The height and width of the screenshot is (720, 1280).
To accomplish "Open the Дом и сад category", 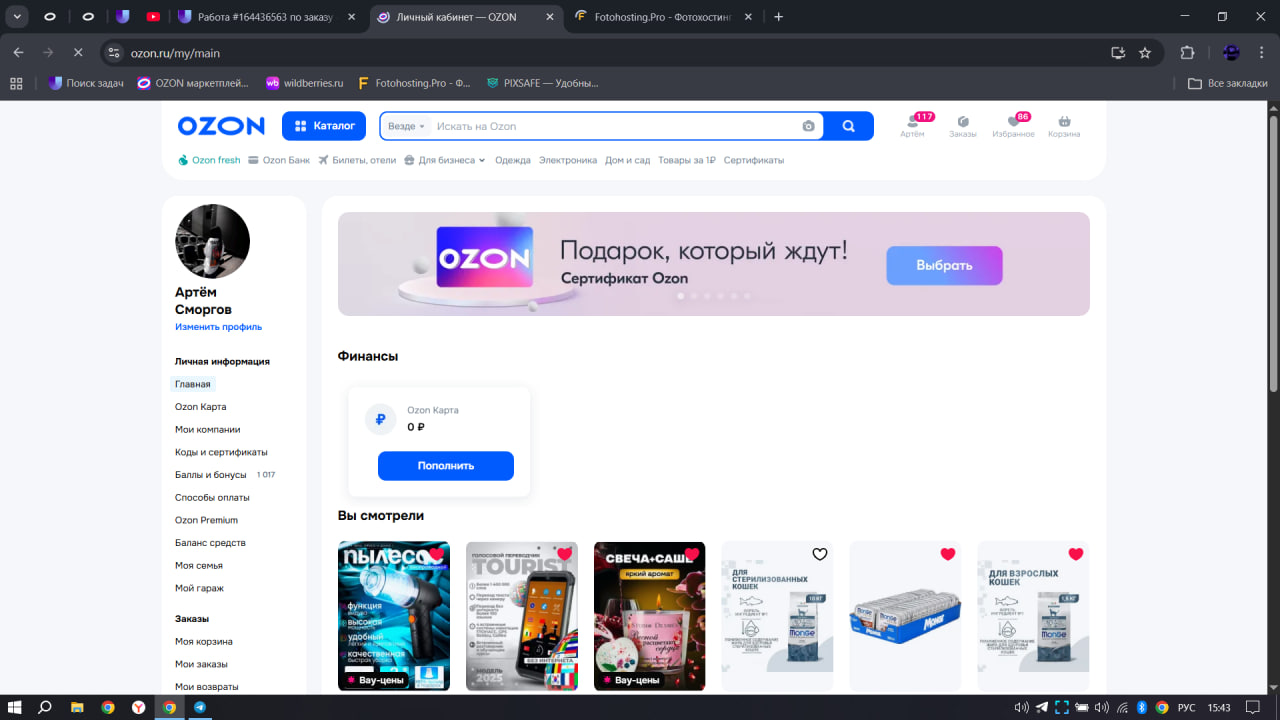I will (x=628, y=160).
